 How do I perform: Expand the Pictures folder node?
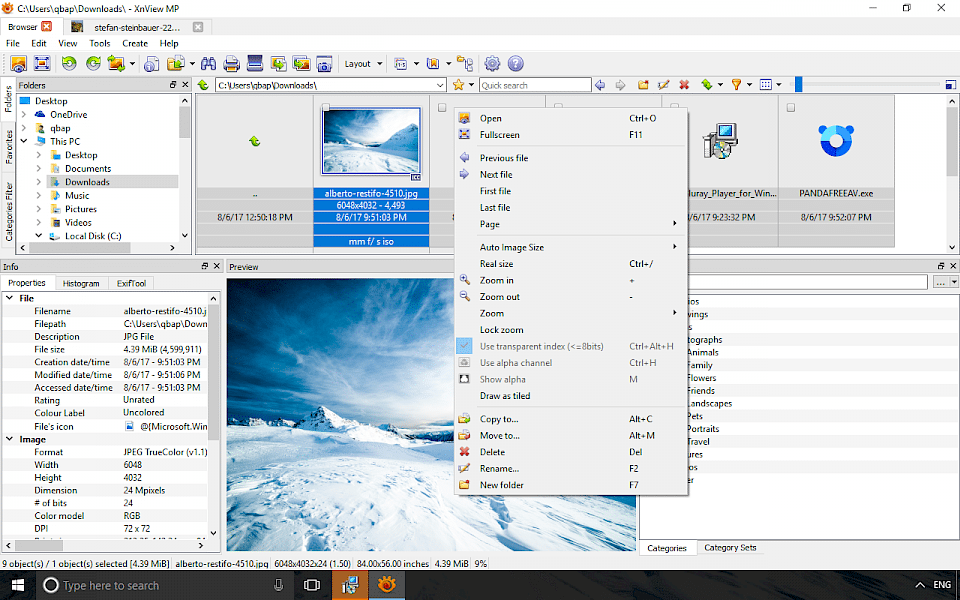pyautogui.click(x=39, y=209)
